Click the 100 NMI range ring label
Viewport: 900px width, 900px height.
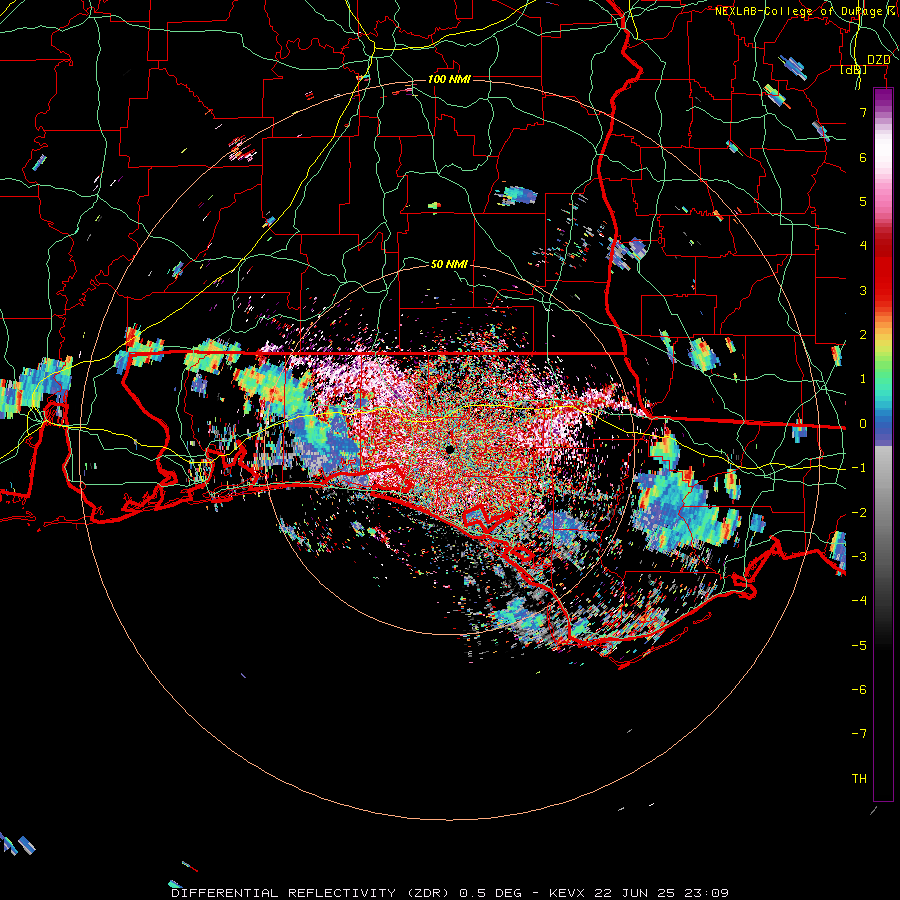click(x=449, y=79)
